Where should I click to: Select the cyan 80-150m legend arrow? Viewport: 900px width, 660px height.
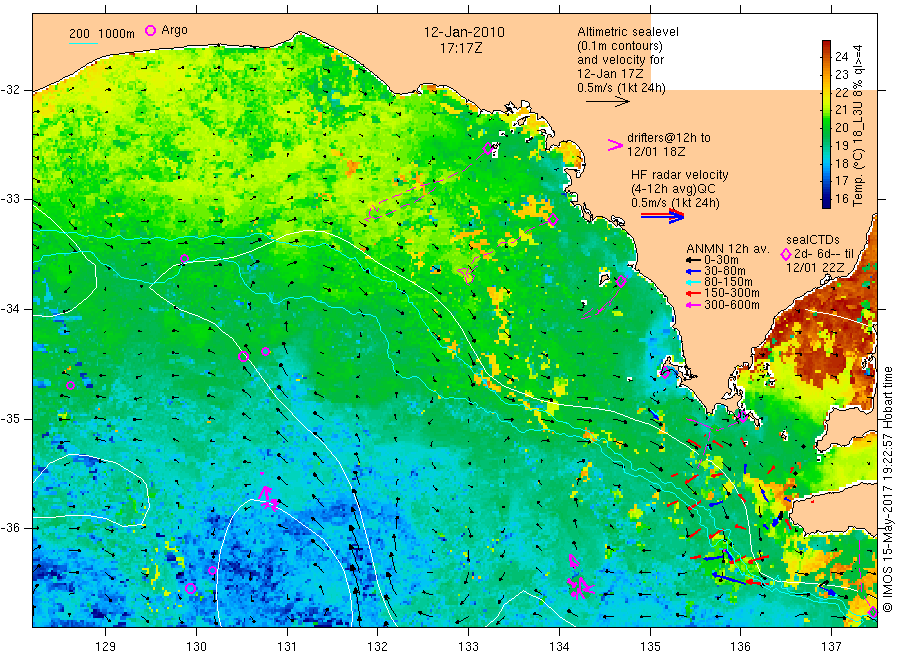pos(694,282)
